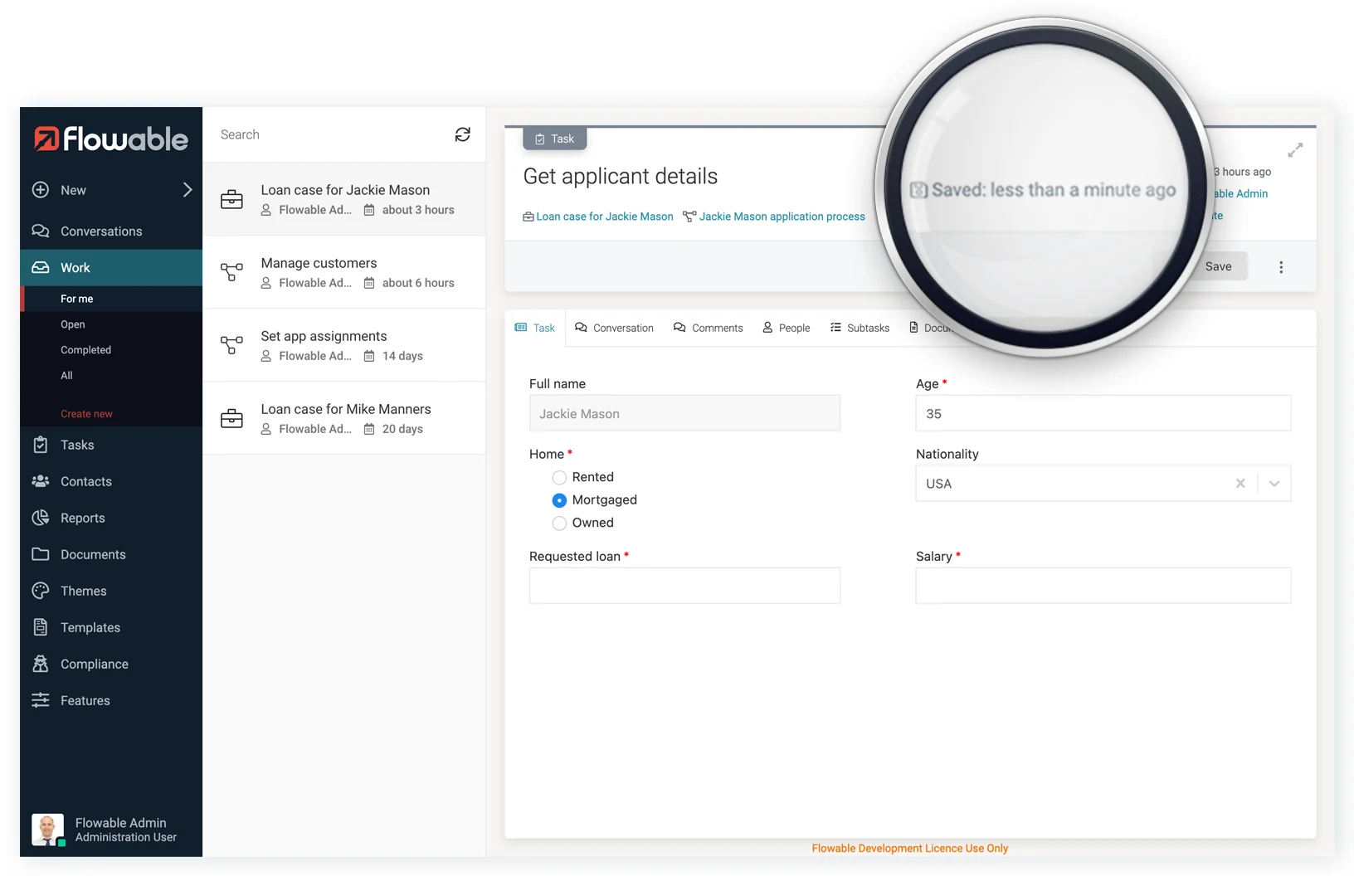
Task: Switch to the Task tab
Action: pyautogui.click(x=535, y=328)
